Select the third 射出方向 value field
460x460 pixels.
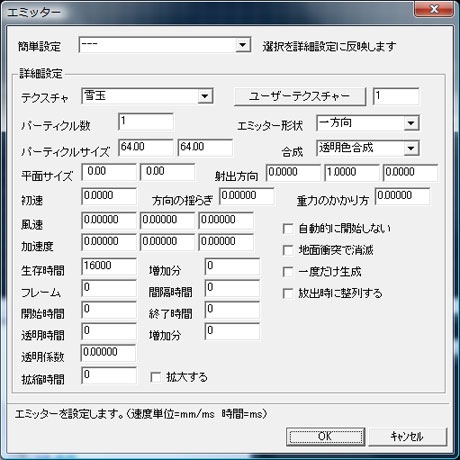(x=411, y=173)
